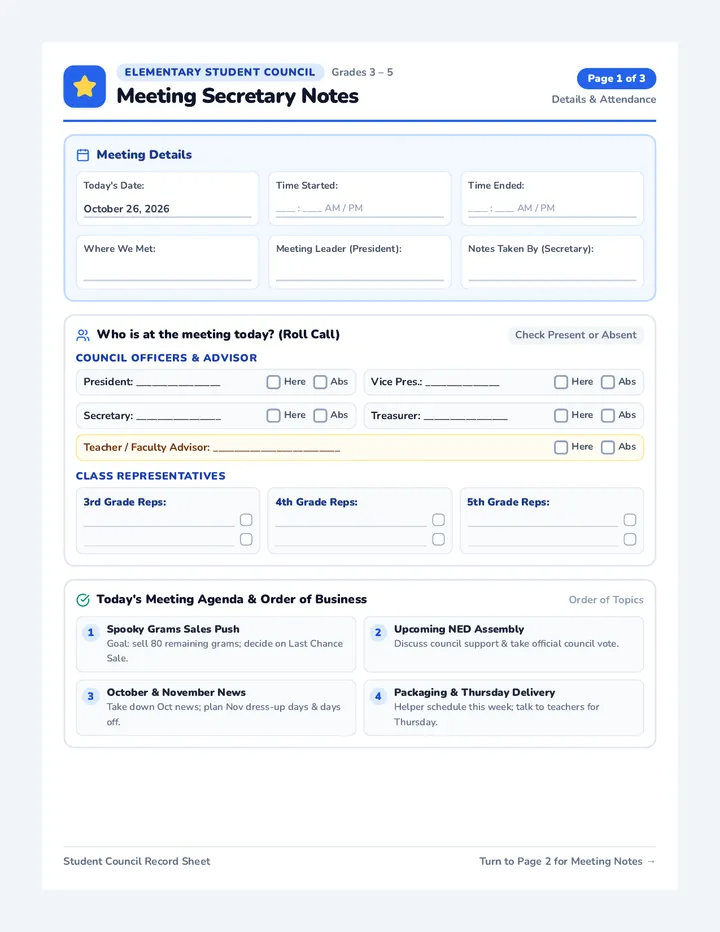Click the number 1 badge for Spooky Grams
Viewport: 720px width, 932px height.
[90, 632]
